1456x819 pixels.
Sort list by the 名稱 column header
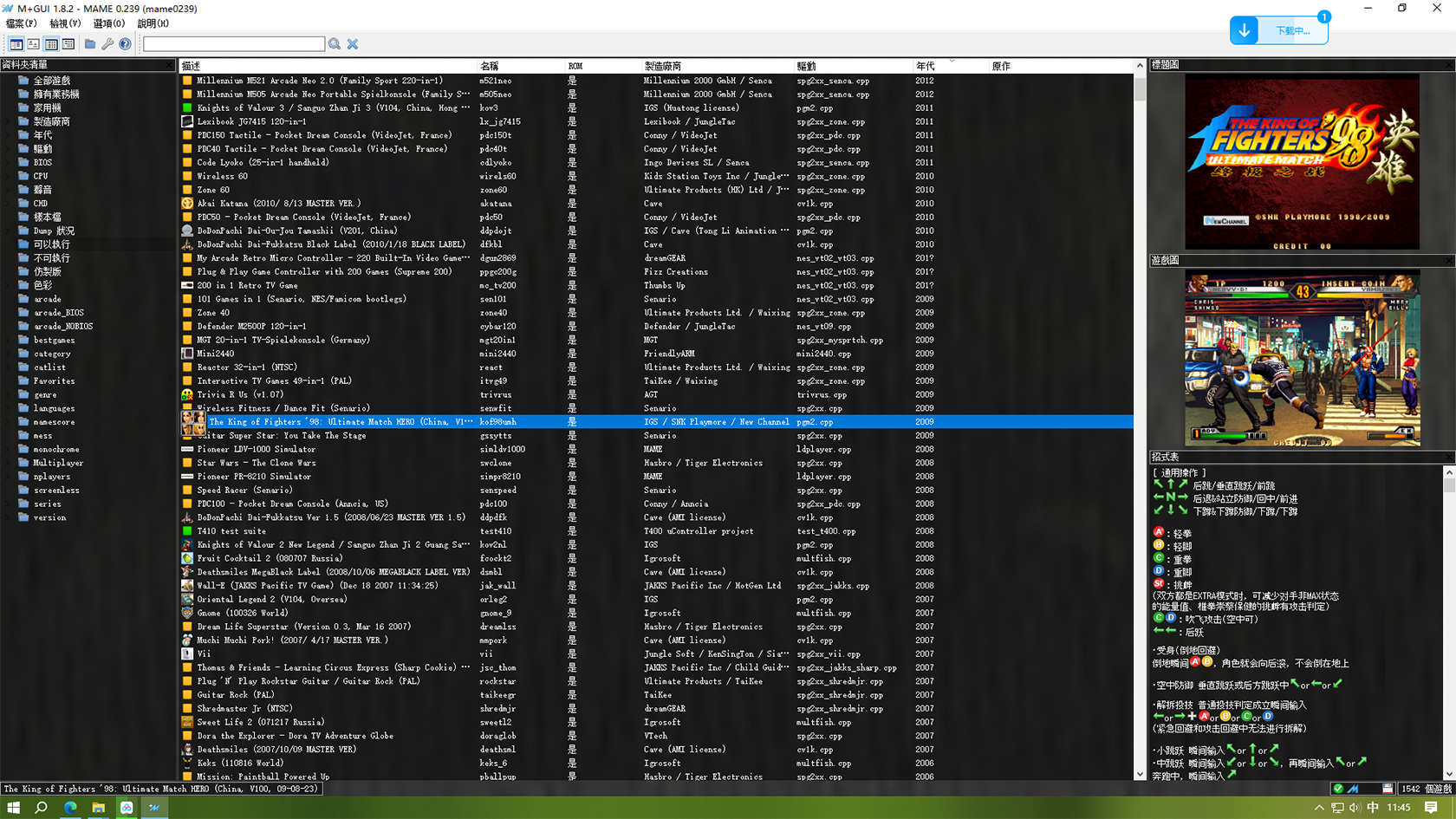pyautogui.click(x=520, y=66)
